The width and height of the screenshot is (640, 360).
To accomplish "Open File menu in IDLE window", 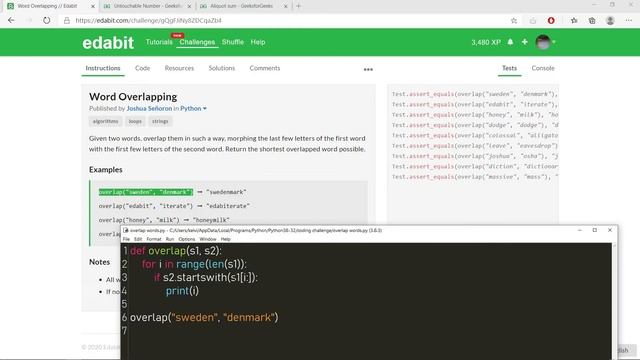I will (126, 239).
